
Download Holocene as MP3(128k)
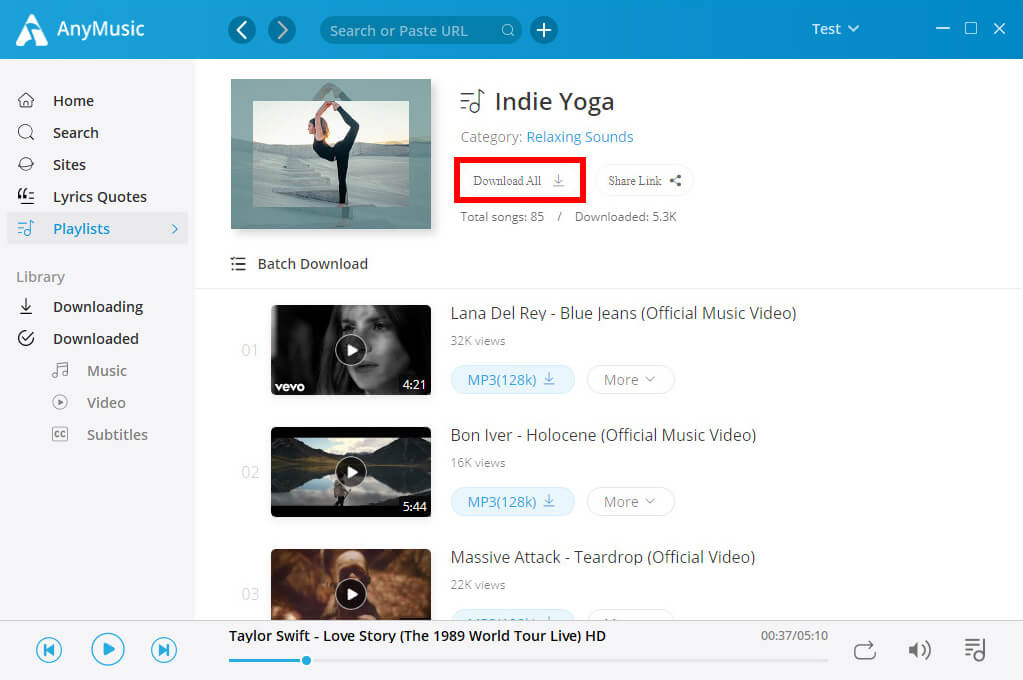point(512,502)
